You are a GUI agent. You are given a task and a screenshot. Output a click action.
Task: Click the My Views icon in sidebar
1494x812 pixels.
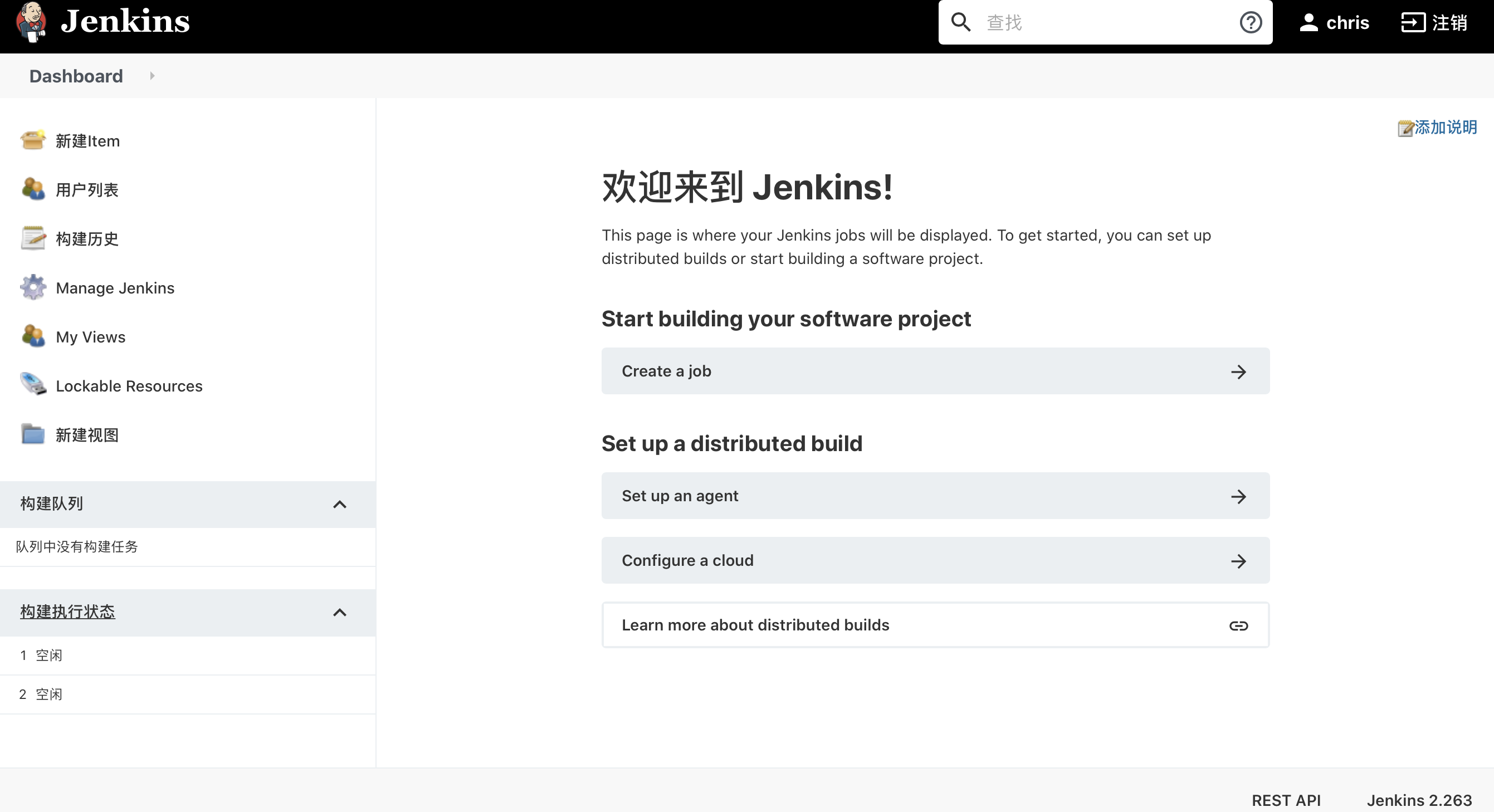[33, 337]
